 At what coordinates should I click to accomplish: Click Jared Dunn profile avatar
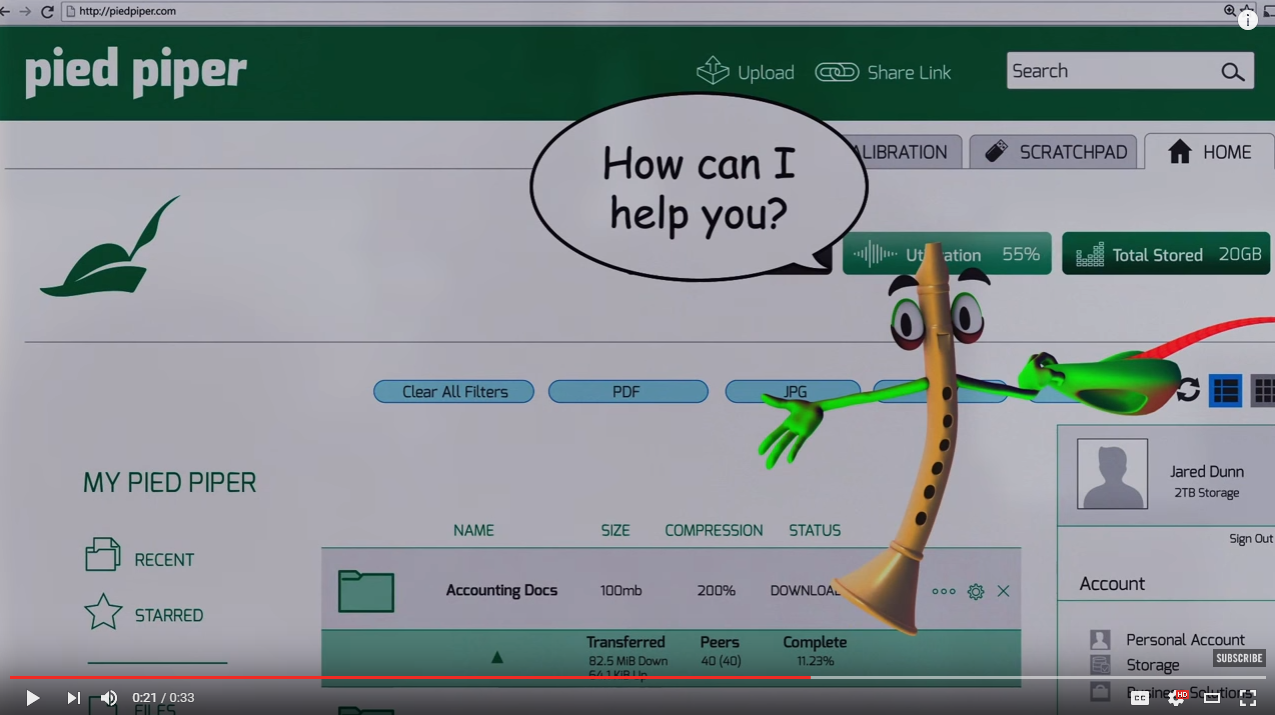[1112, 474]
